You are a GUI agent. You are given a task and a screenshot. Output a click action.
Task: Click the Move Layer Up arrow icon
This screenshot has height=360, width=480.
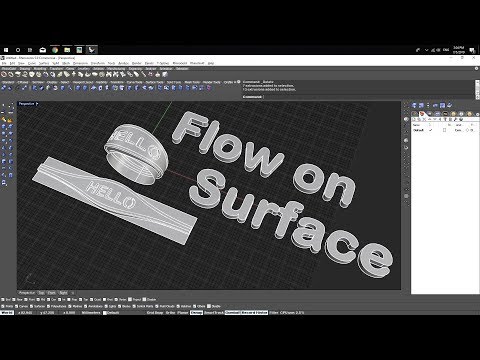(430, 119)
